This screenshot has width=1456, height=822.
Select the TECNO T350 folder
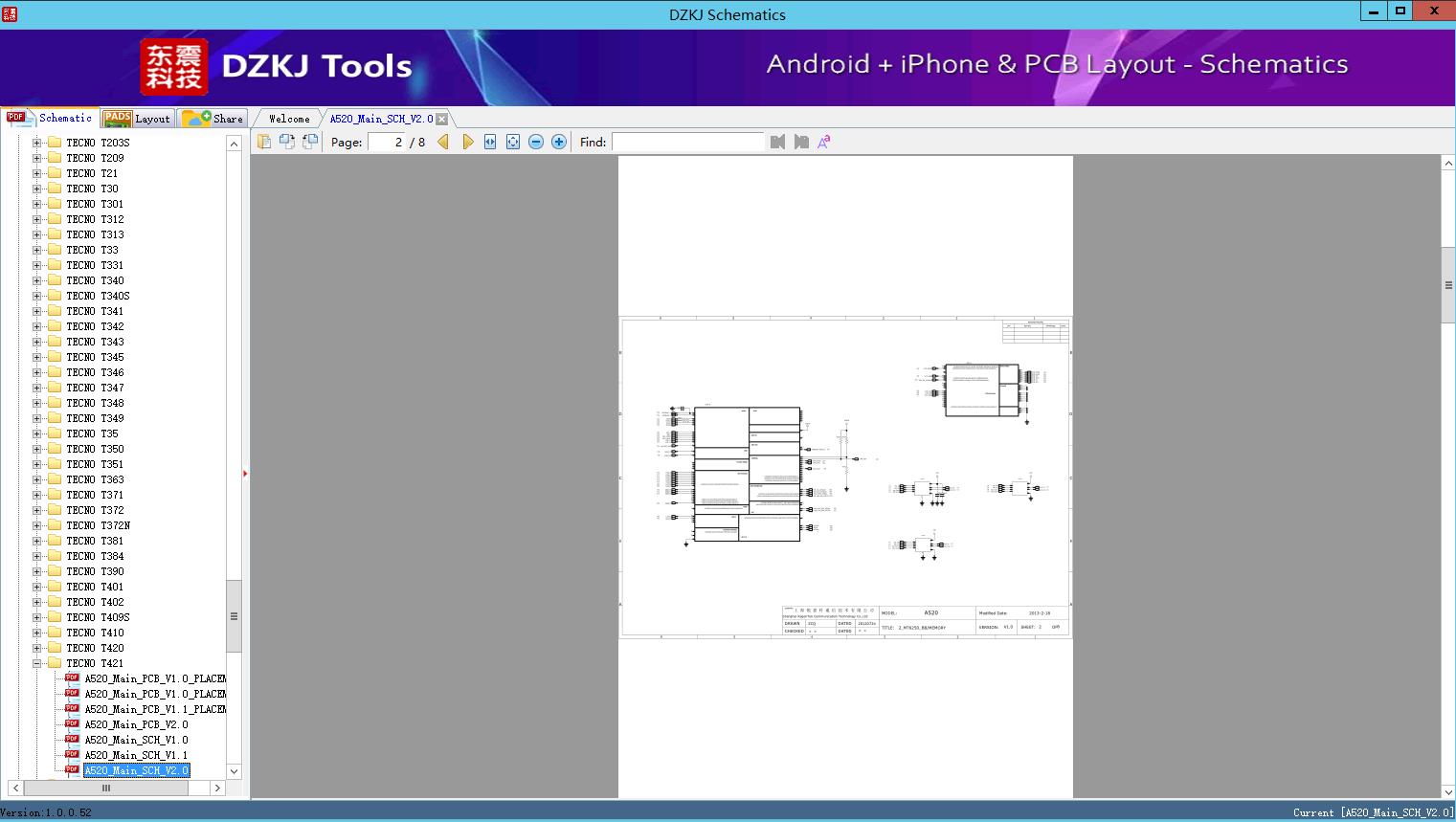(x=95, y=449)
